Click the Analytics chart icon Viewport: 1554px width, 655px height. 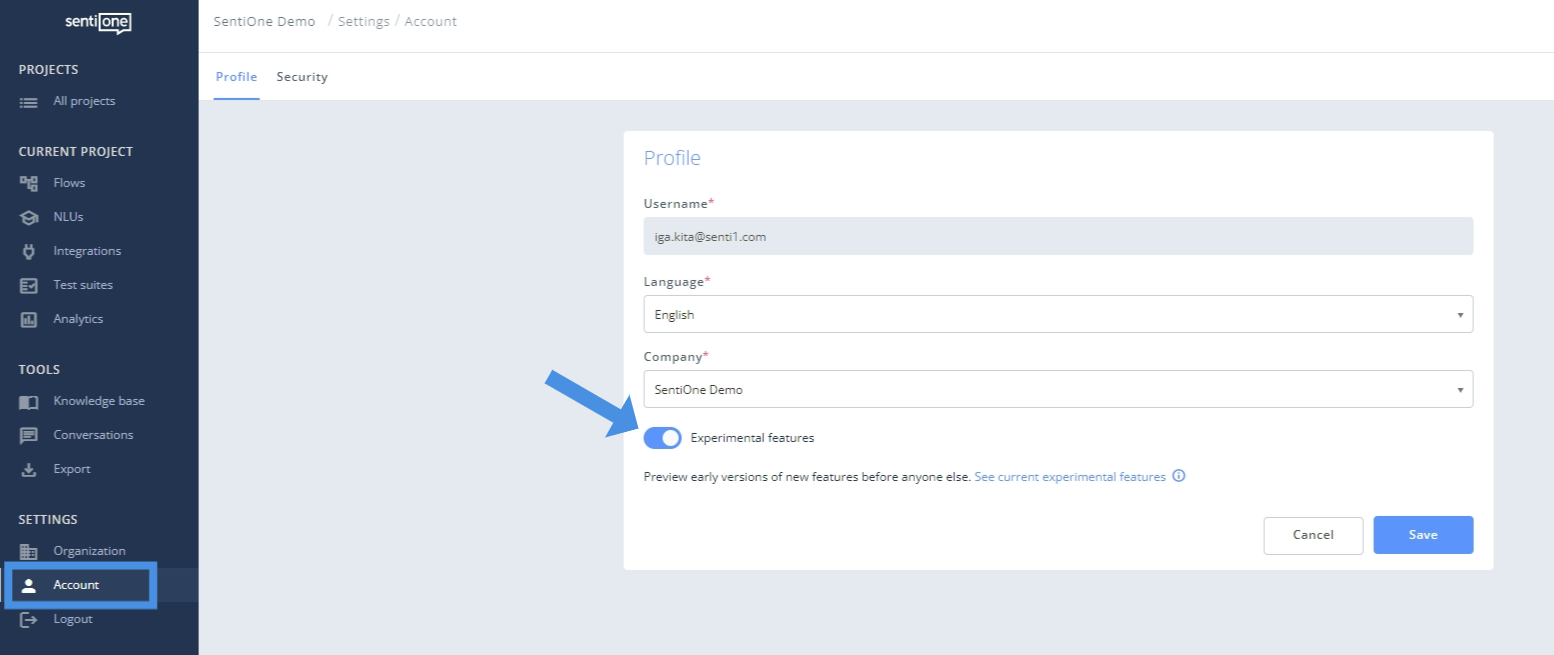29,319
